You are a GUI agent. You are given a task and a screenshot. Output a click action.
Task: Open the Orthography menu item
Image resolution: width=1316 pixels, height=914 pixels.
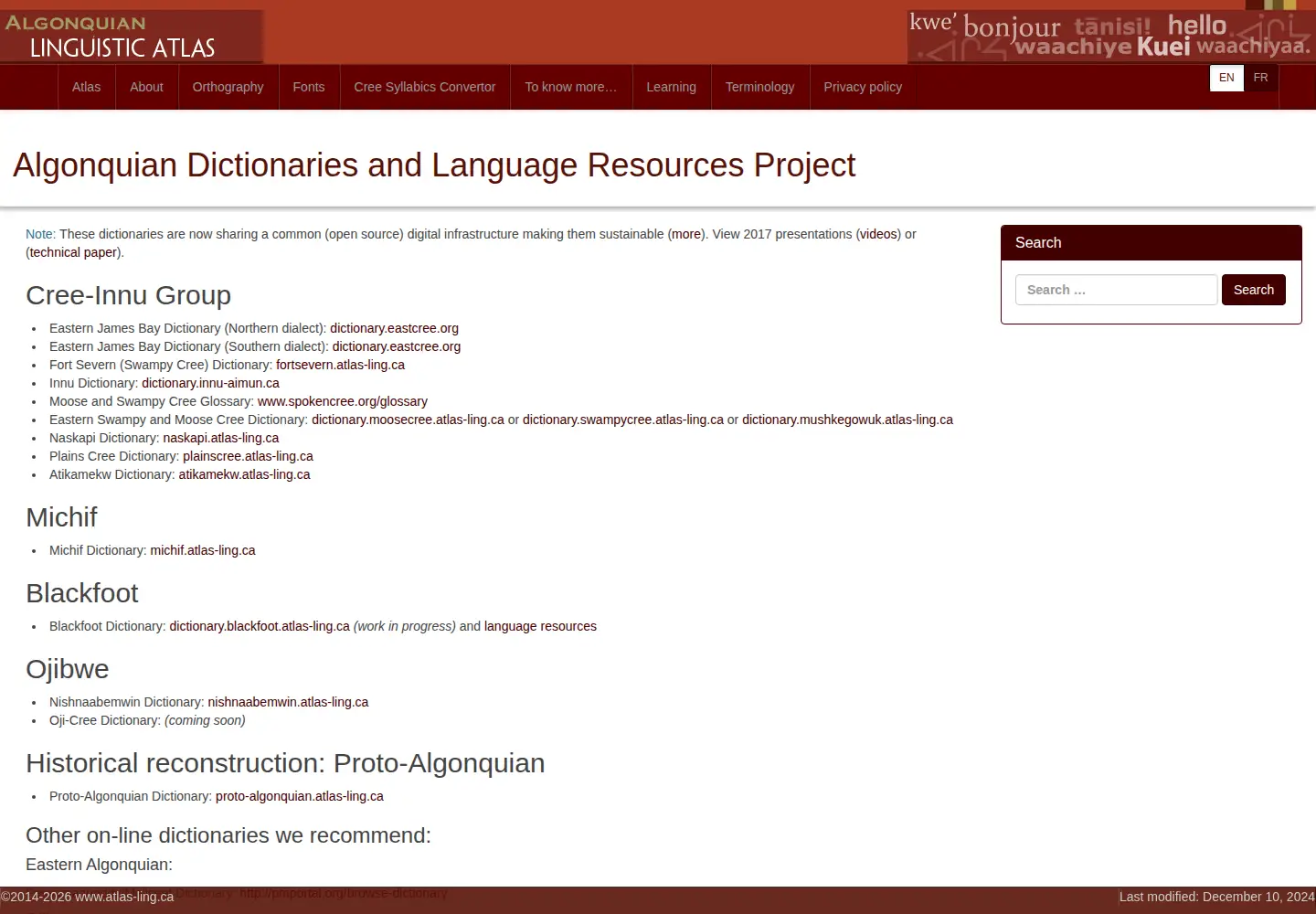pyautogui.click(x=228, y=87)
